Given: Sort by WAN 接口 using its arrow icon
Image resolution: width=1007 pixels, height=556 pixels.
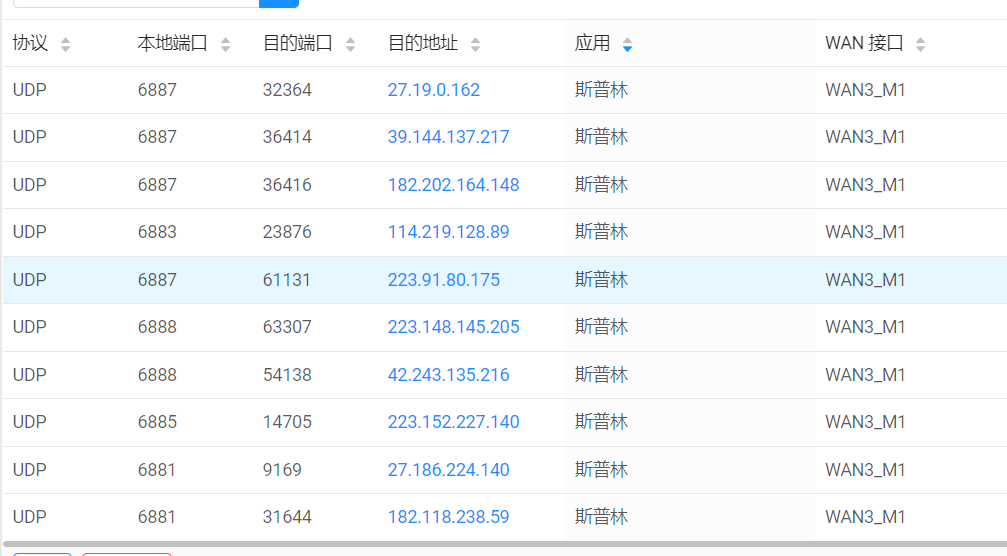Looking at the screenshot, I should (x=920, y=44).
